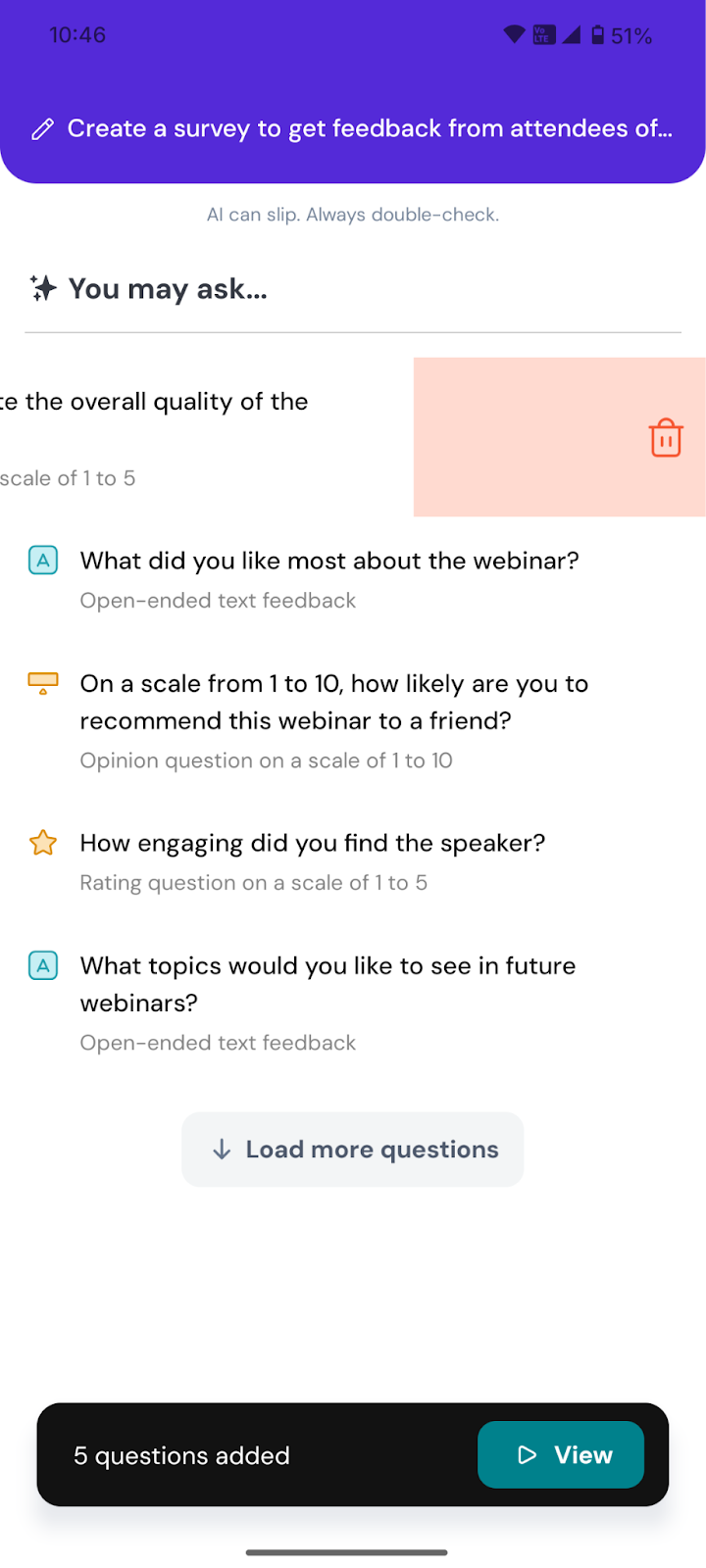Select the 'how likely to recommend' question

[x=333, y=703]
